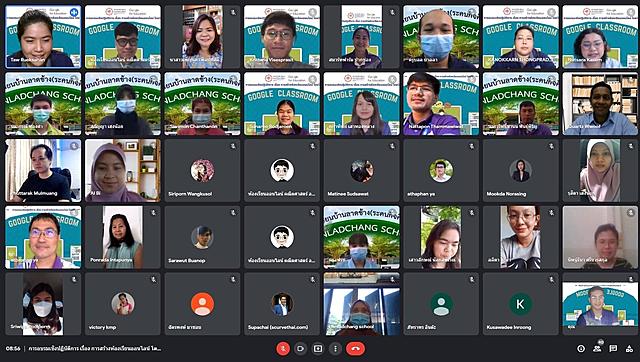Click Mookda Norasing's profile avatar
This screenshot has width=640, height=362.
coord(520,170)
